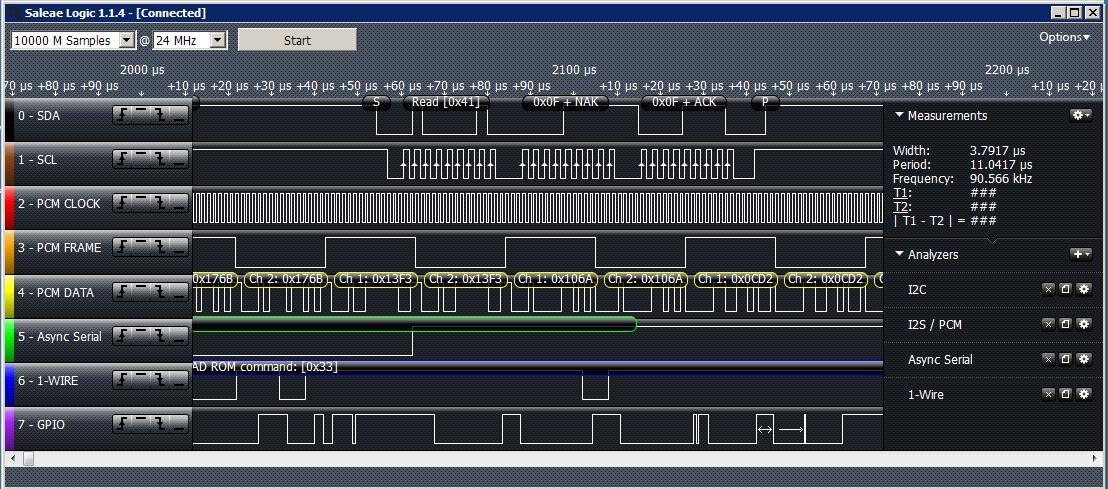Remove the Async Serial analyzer

coord(1048,359)
